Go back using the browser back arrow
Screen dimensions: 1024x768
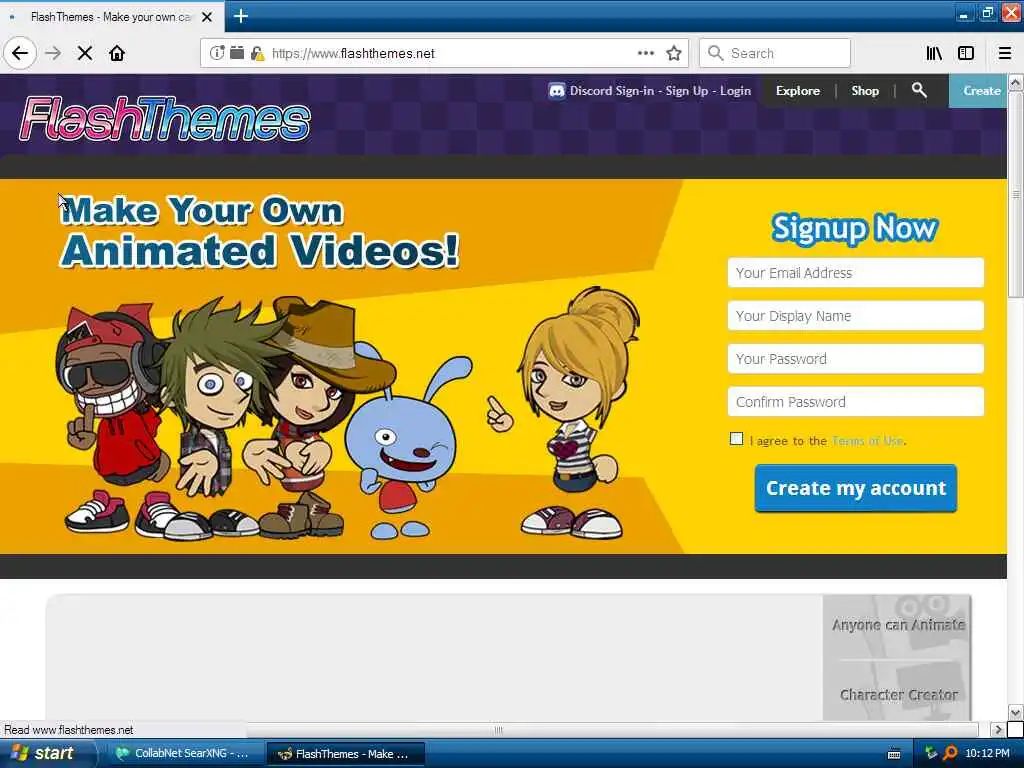pyautogui.click(x=20, y=53)
